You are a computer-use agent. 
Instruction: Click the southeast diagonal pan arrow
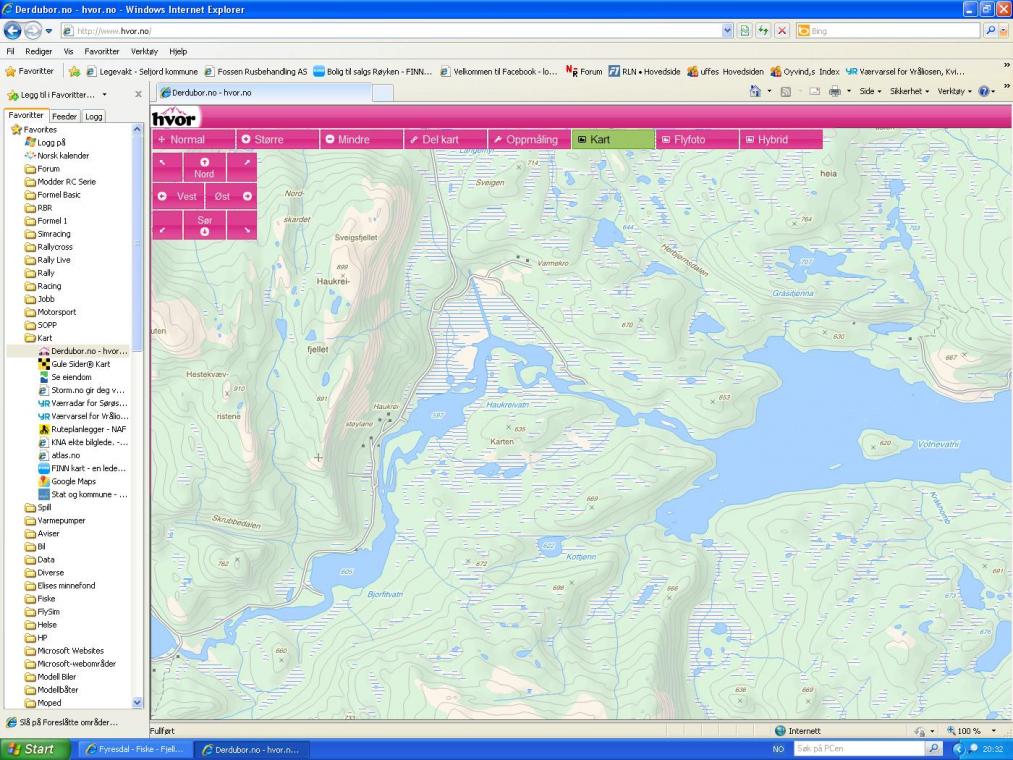click(244, 230)
